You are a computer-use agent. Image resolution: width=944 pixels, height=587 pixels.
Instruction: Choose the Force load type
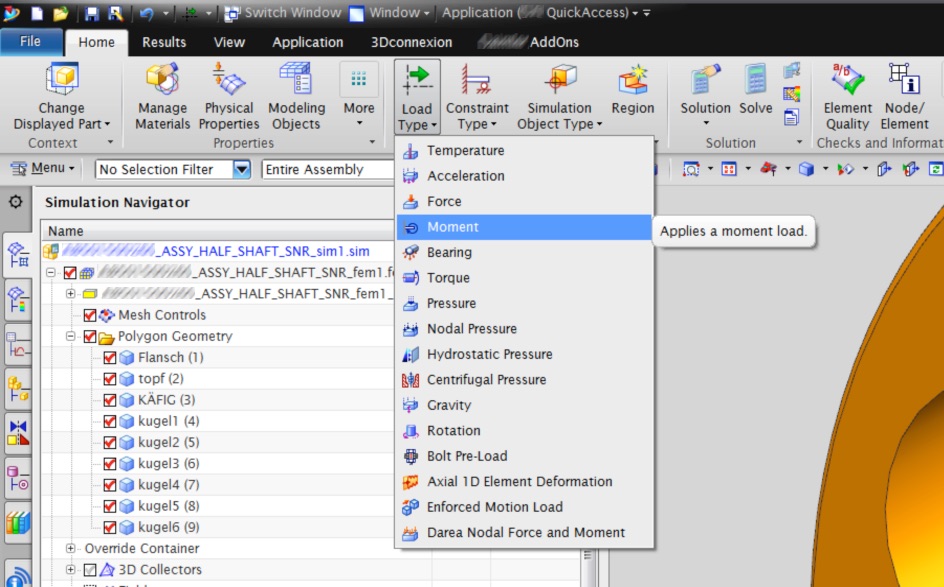tap(524, 202)
